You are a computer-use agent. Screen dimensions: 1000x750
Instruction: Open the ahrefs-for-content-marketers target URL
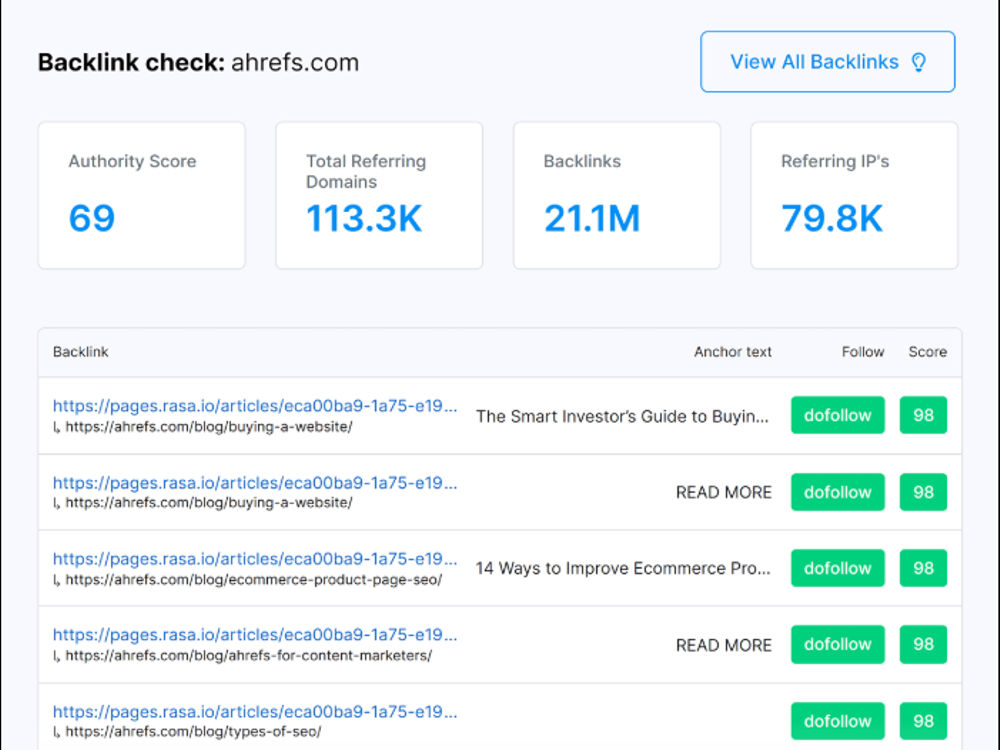[249, 656]
